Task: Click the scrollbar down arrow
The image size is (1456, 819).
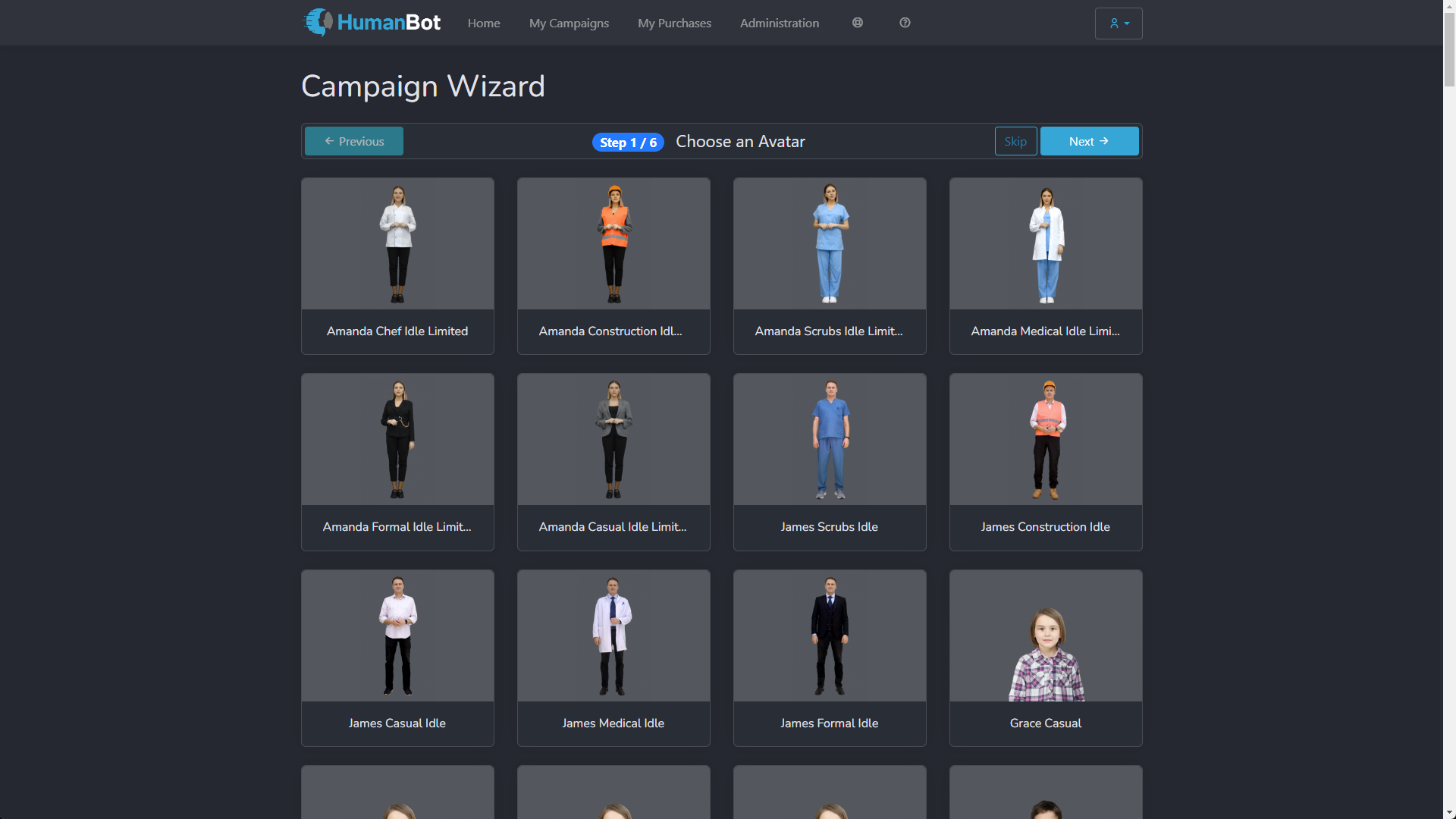Action: click(1449, 812)
